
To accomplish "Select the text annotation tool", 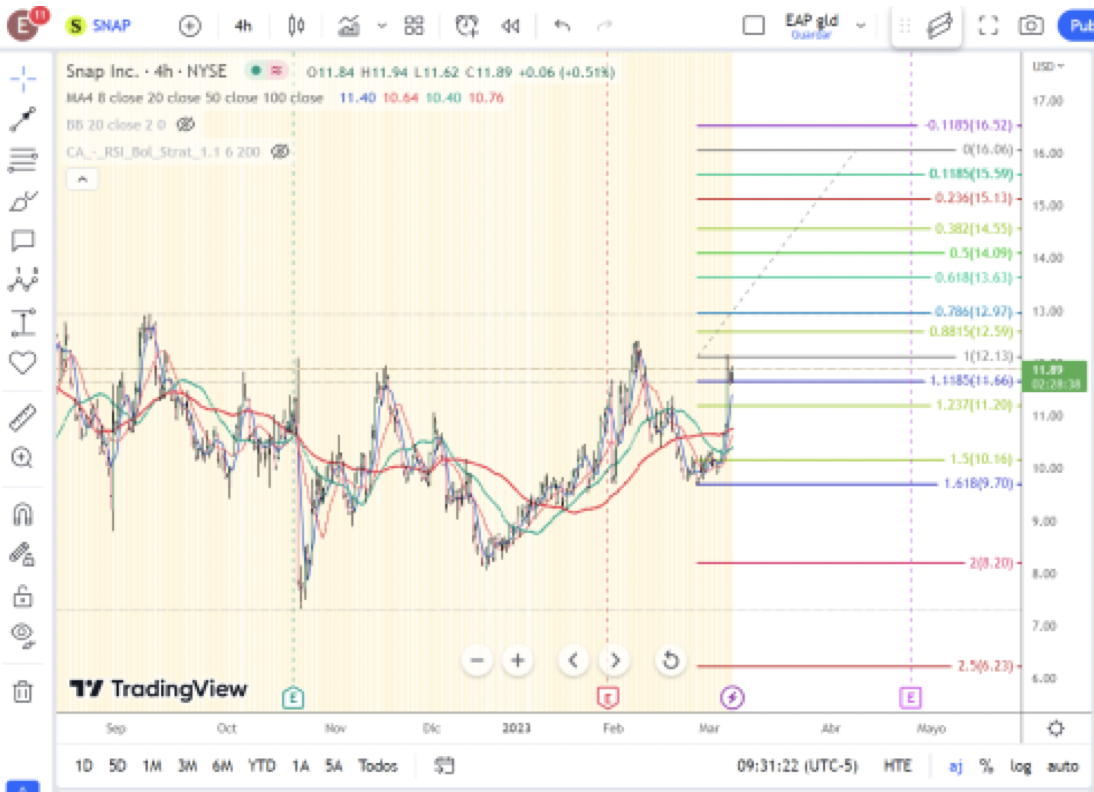I will click(23, 241).
